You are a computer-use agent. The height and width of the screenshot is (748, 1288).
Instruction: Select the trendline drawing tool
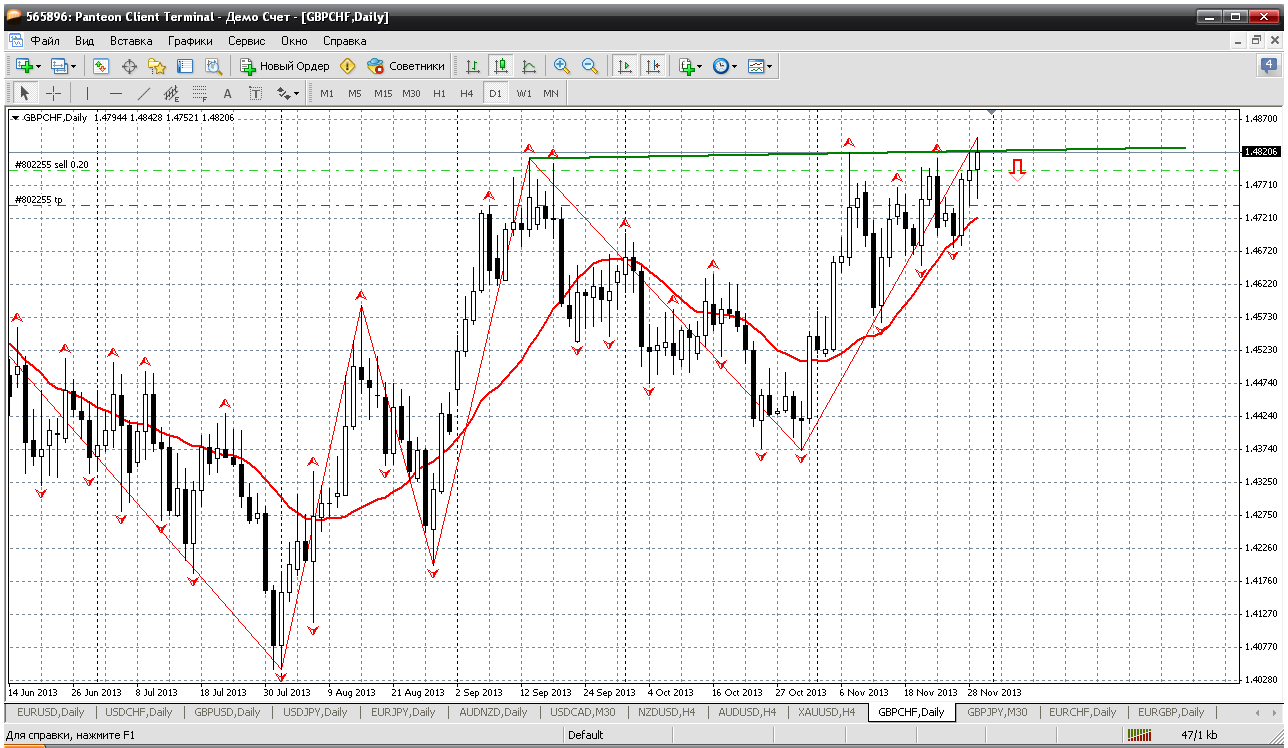tap(144, 93)
